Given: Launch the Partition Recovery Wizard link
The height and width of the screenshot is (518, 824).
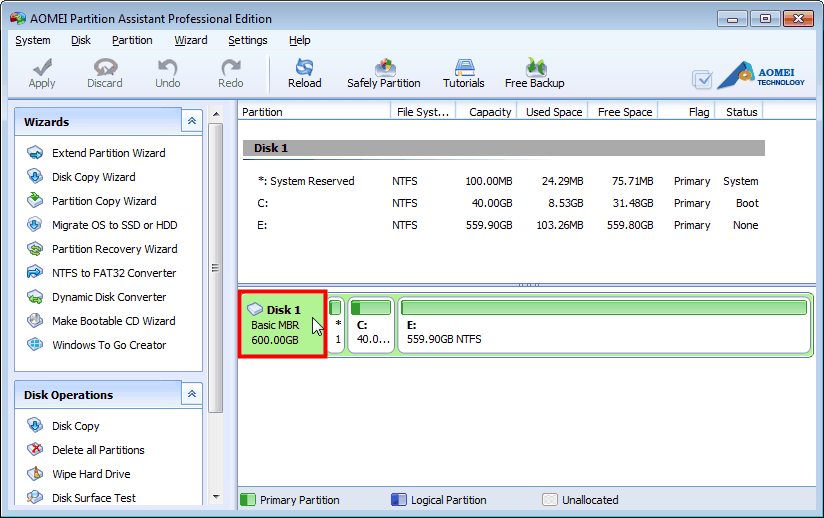Looking at the screenshot, I should pos(115,249).
